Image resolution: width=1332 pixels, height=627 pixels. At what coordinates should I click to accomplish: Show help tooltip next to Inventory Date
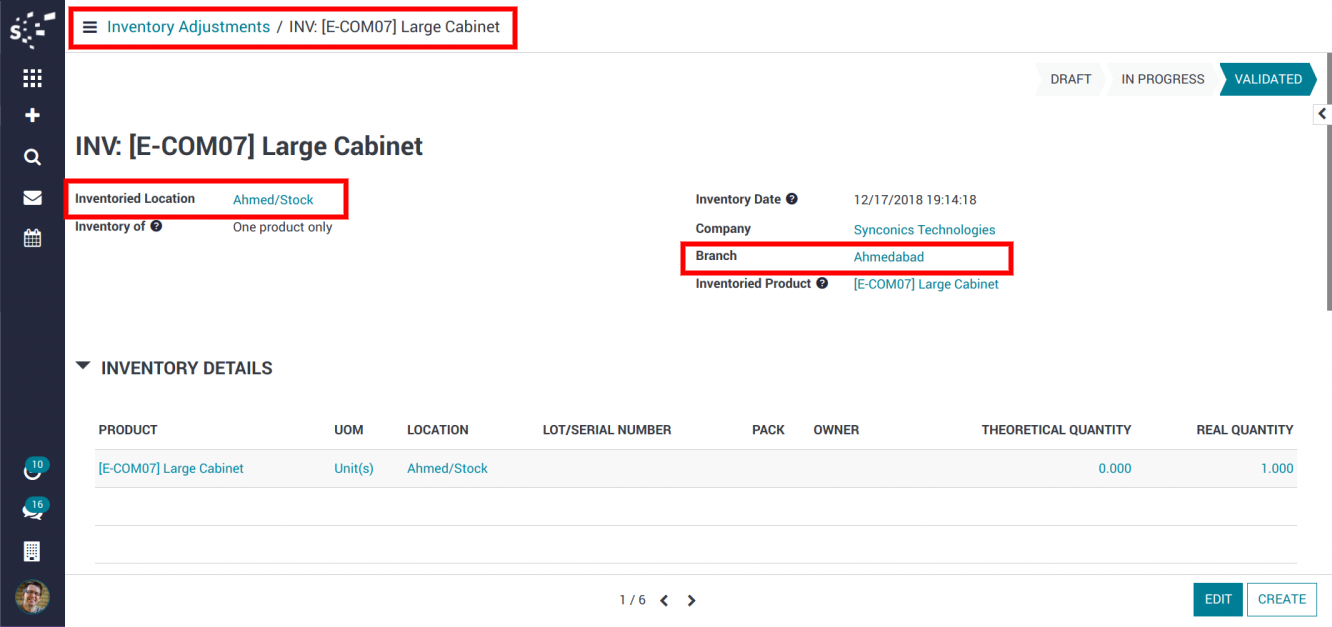(792, 199)
